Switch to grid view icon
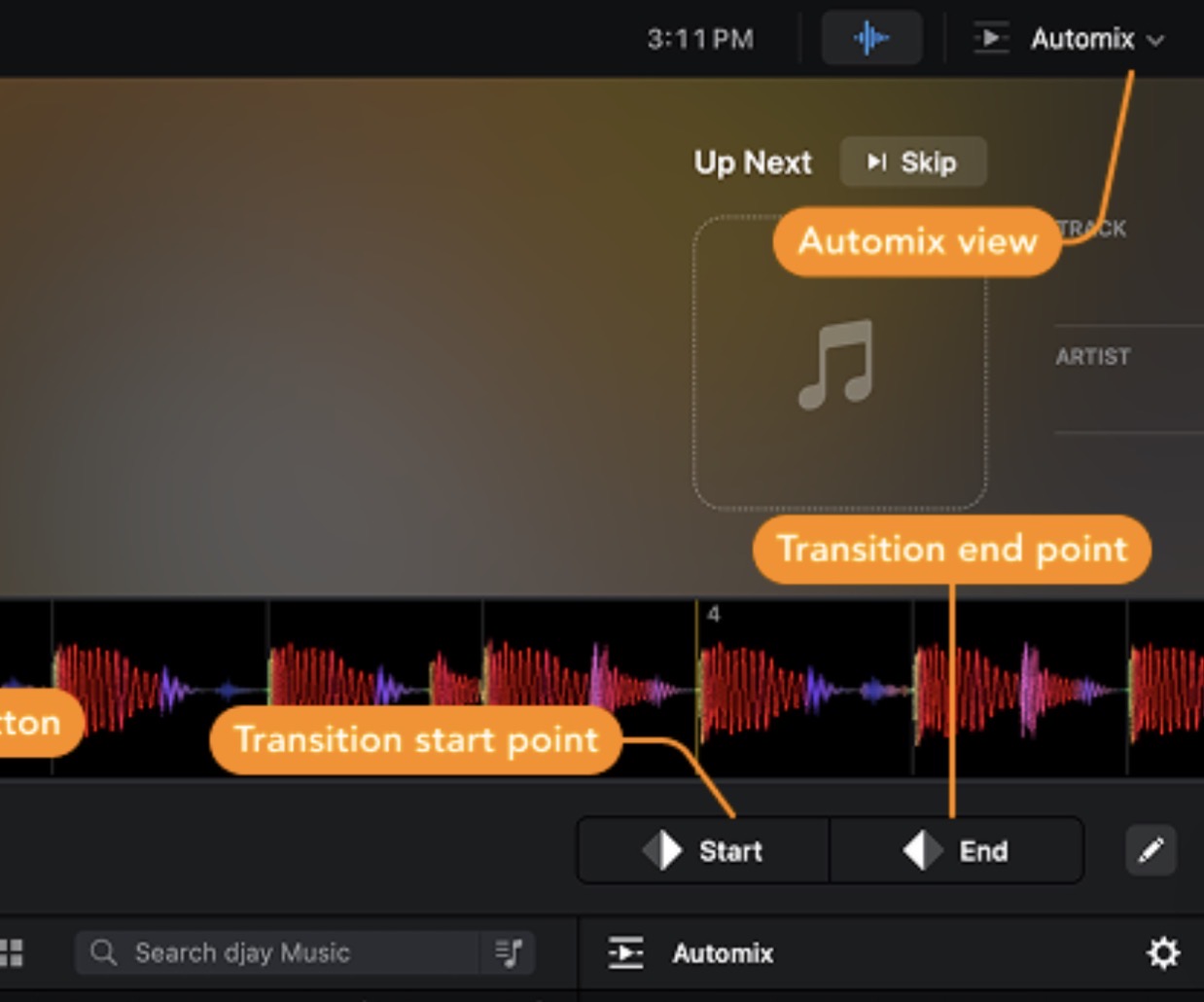The width and height of the screenshot is (1204, 1002). tap(11, 952)
